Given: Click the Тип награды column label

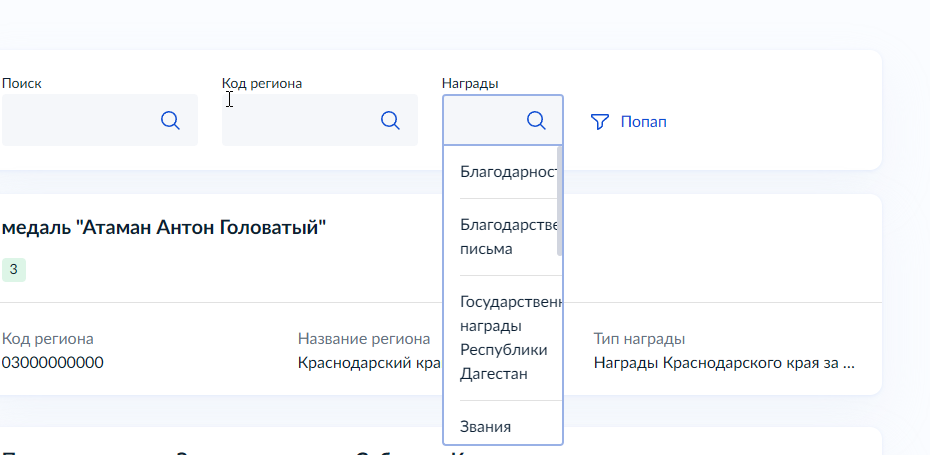Looking at the screenshot, I should coord(639,339).
